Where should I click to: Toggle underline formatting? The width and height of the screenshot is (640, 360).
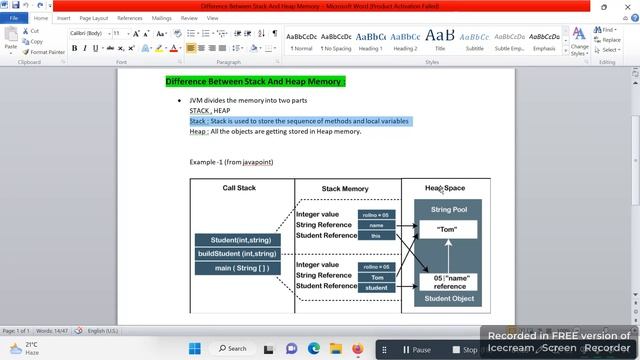click(x=95, y=48)
